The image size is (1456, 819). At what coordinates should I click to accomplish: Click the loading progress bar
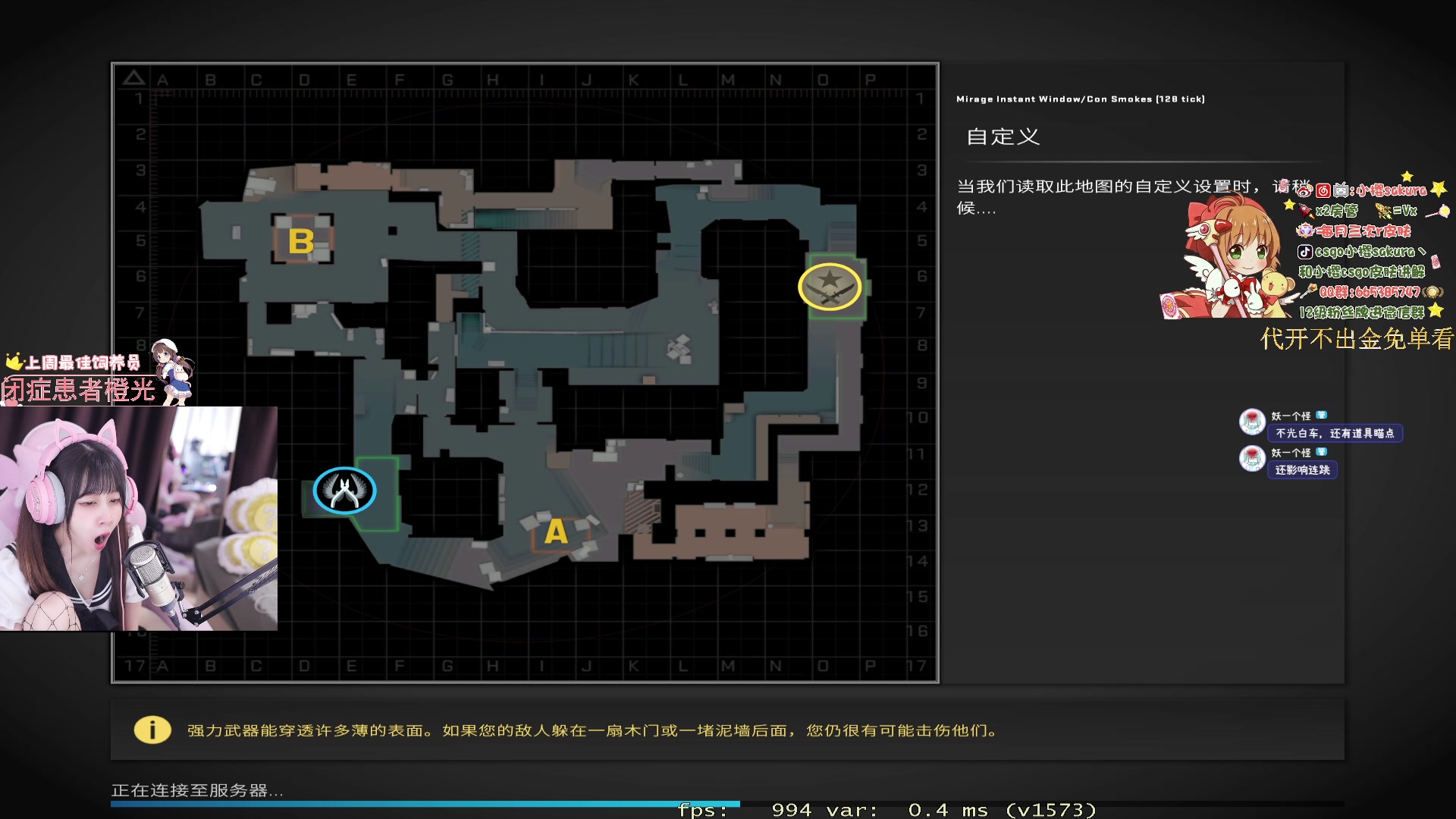pos(425,804)
